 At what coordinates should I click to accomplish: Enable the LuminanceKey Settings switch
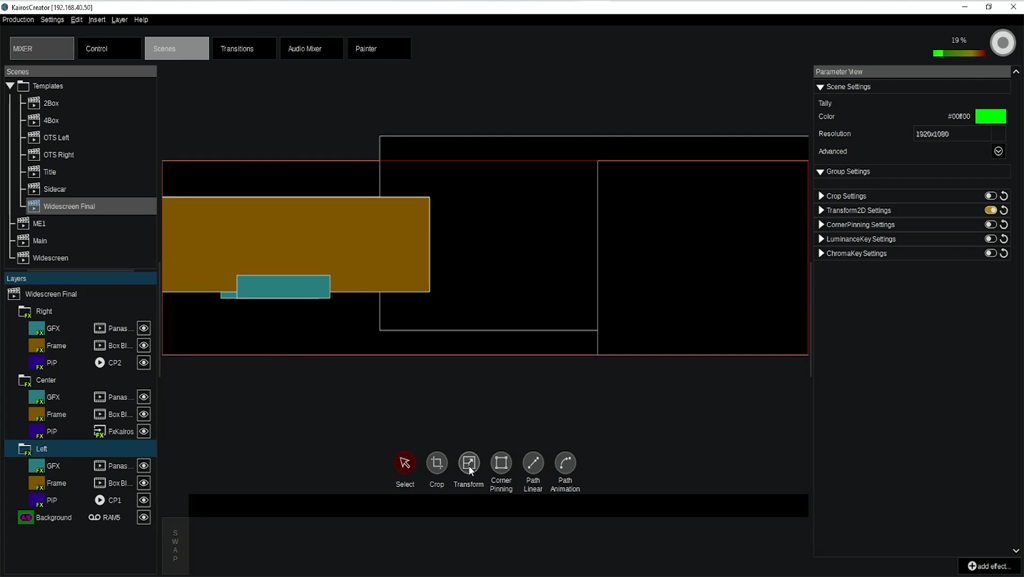click(x=990, y=240)
